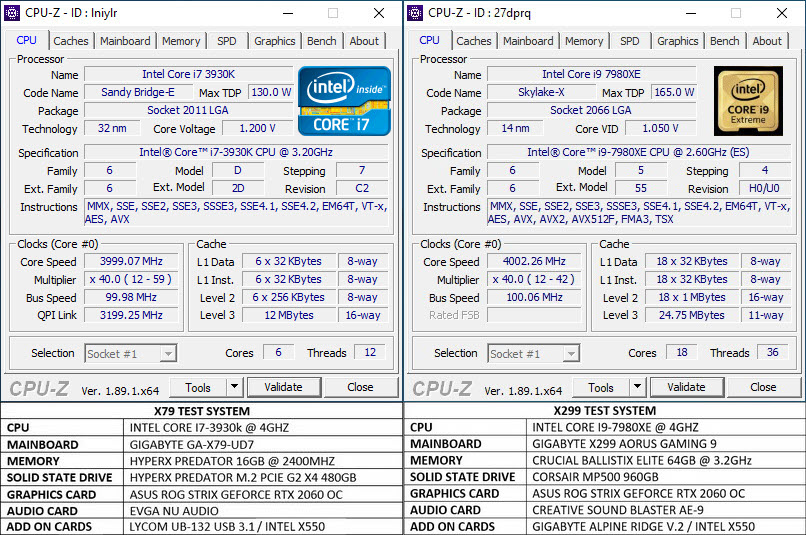
Task: Click the Code Name value Skylake-X
Action: [541, 92]
